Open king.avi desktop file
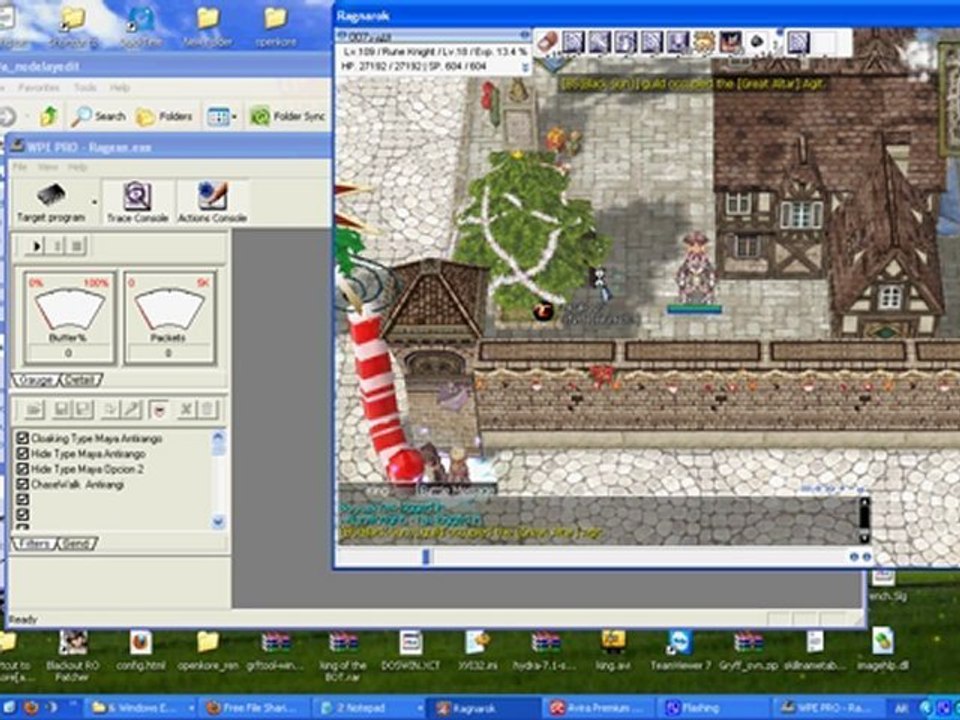 613,651
